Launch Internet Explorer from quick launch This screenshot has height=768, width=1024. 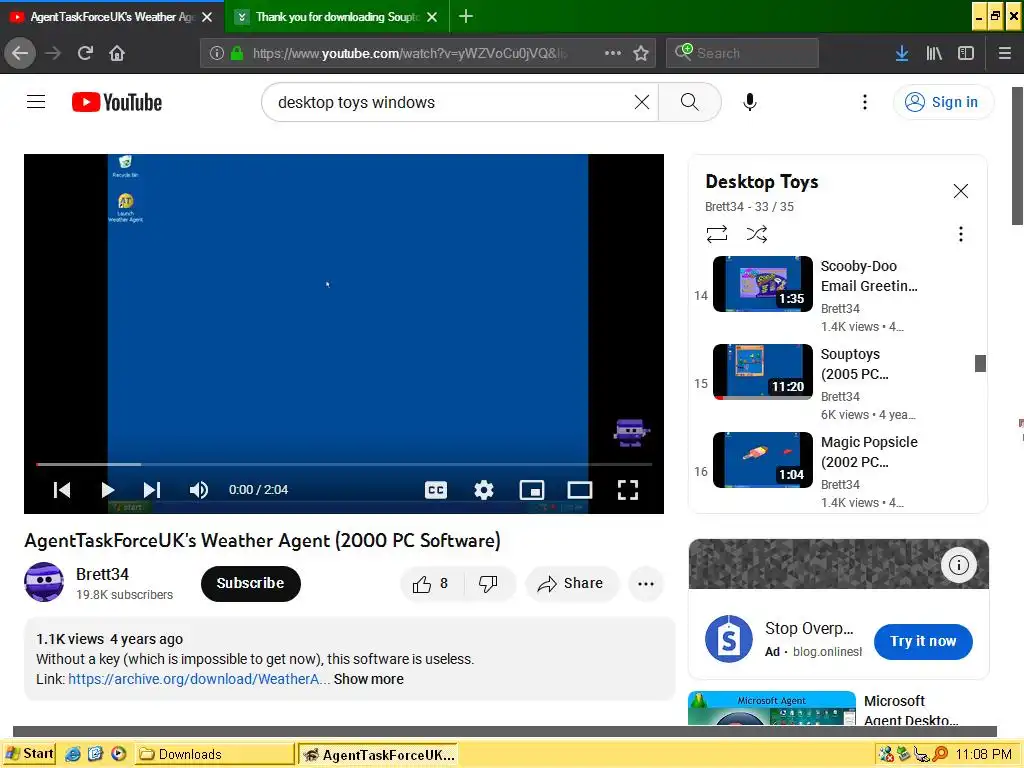(73, 754)
